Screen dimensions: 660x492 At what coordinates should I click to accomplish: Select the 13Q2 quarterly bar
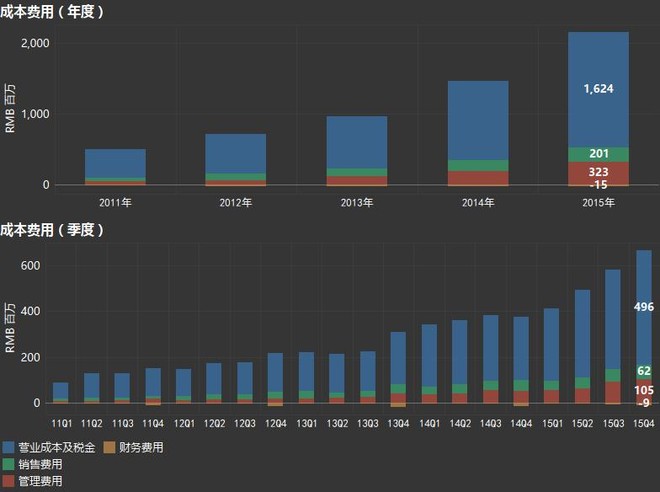(337, 378)
